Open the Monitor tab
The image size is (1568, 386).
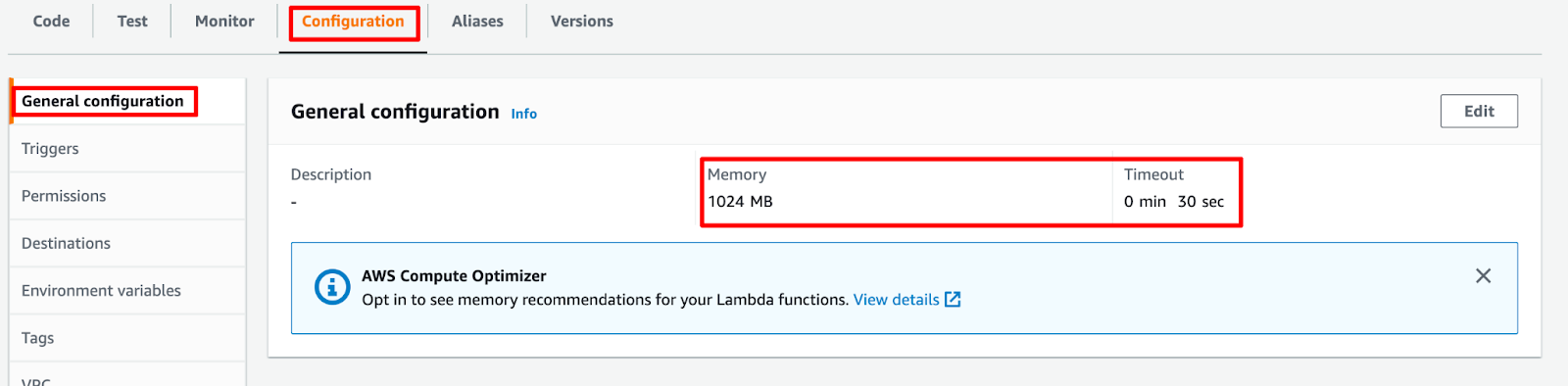coord(224,21)
